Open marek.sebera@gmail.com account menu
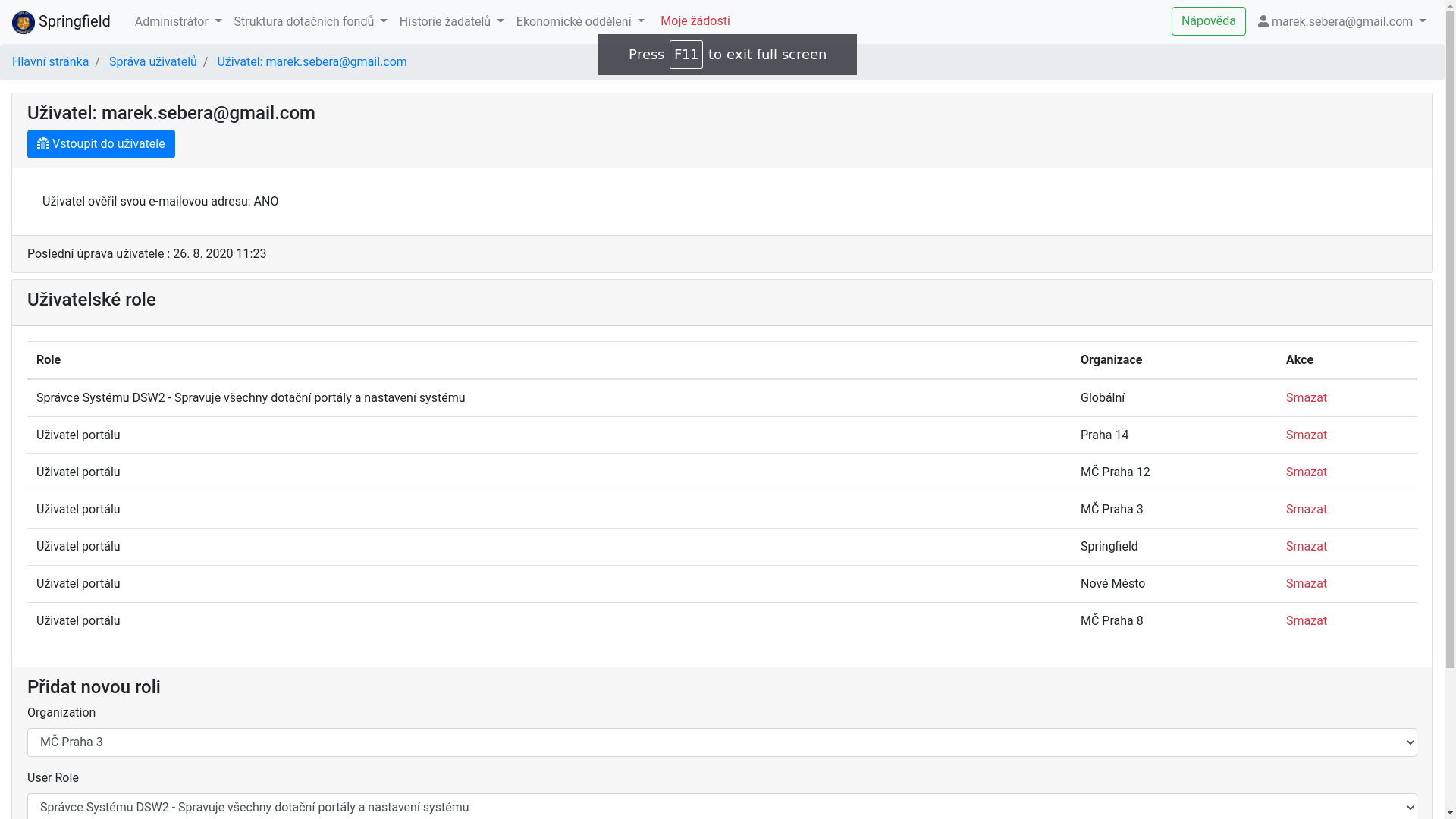The height and width of the screenshot is (819, 1456). (x=1348, y=22)
